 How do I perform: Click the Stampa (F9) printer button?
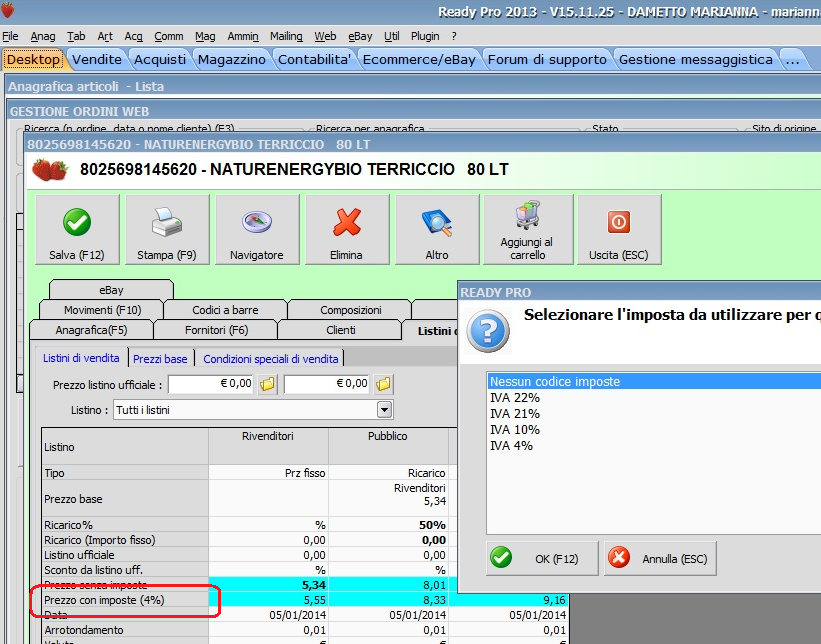(167, 229)
